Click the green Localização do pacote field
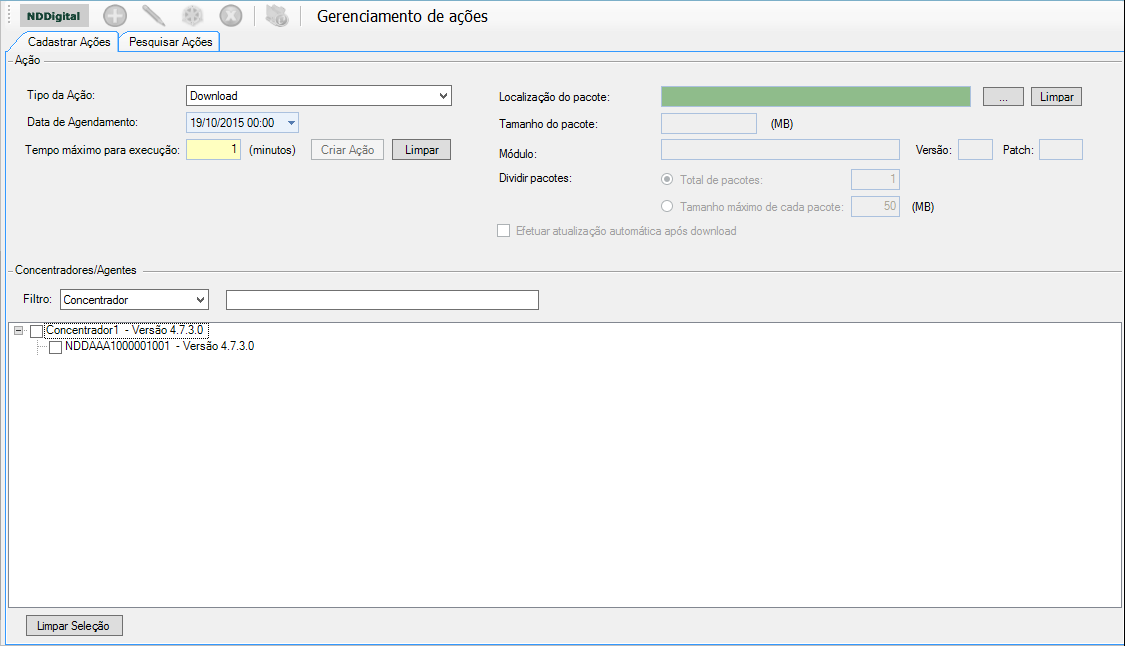 [815, 96]
